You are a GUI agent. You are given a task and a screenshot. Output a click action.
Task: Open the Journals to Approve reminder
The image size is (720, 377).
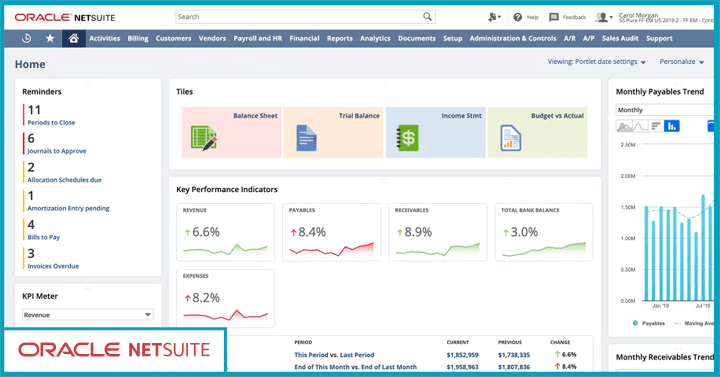coord(56,151)
